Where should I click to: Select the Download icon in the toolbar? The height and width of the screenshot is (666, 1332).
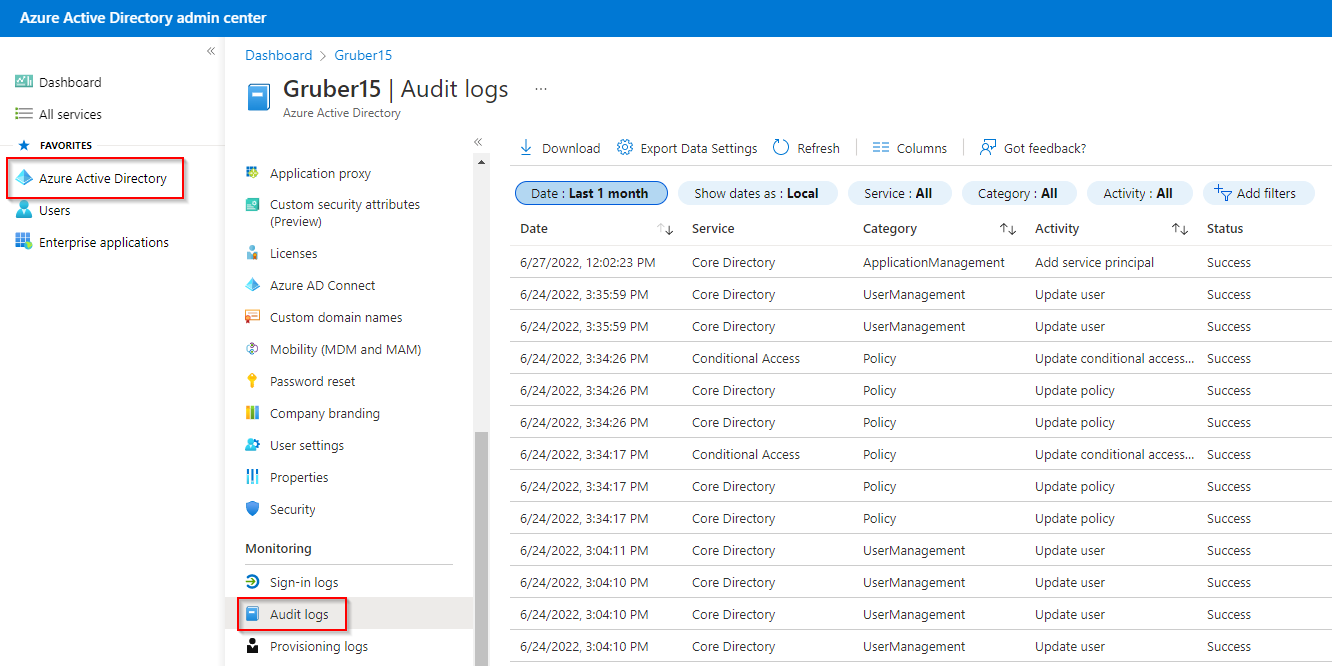pos(526,147)
